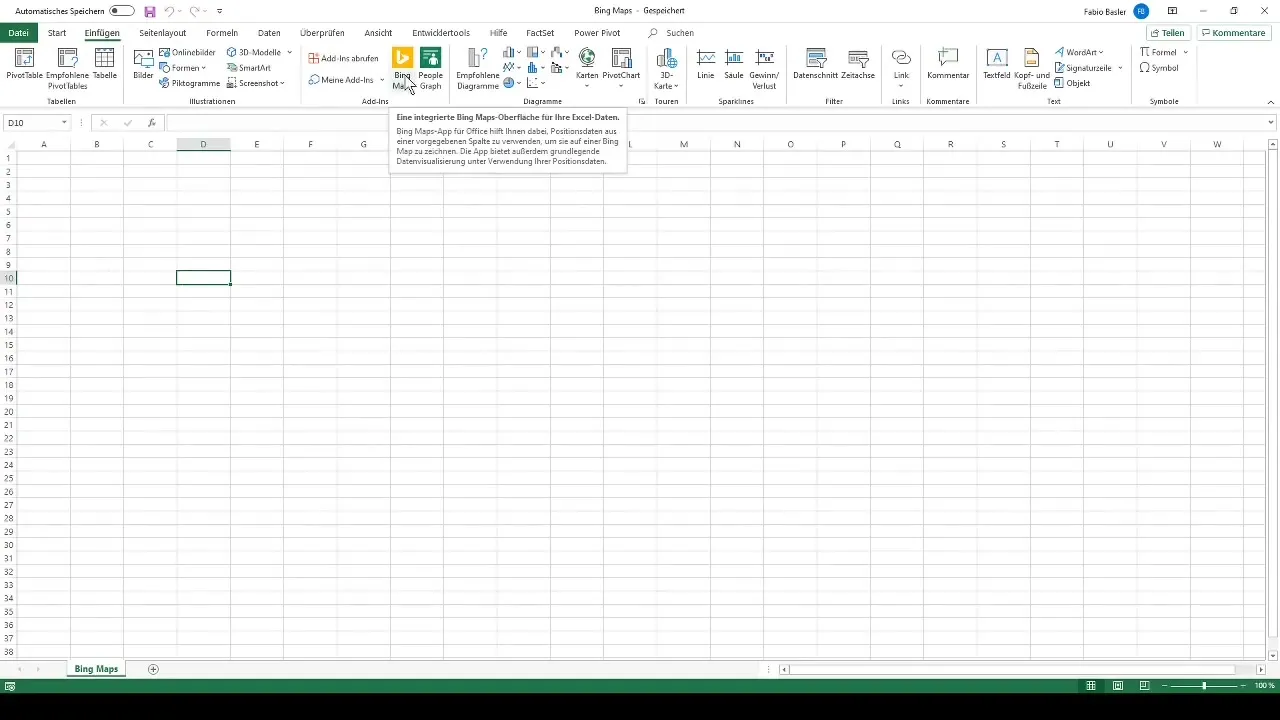Click the insert function fx button

pos(152,123)
